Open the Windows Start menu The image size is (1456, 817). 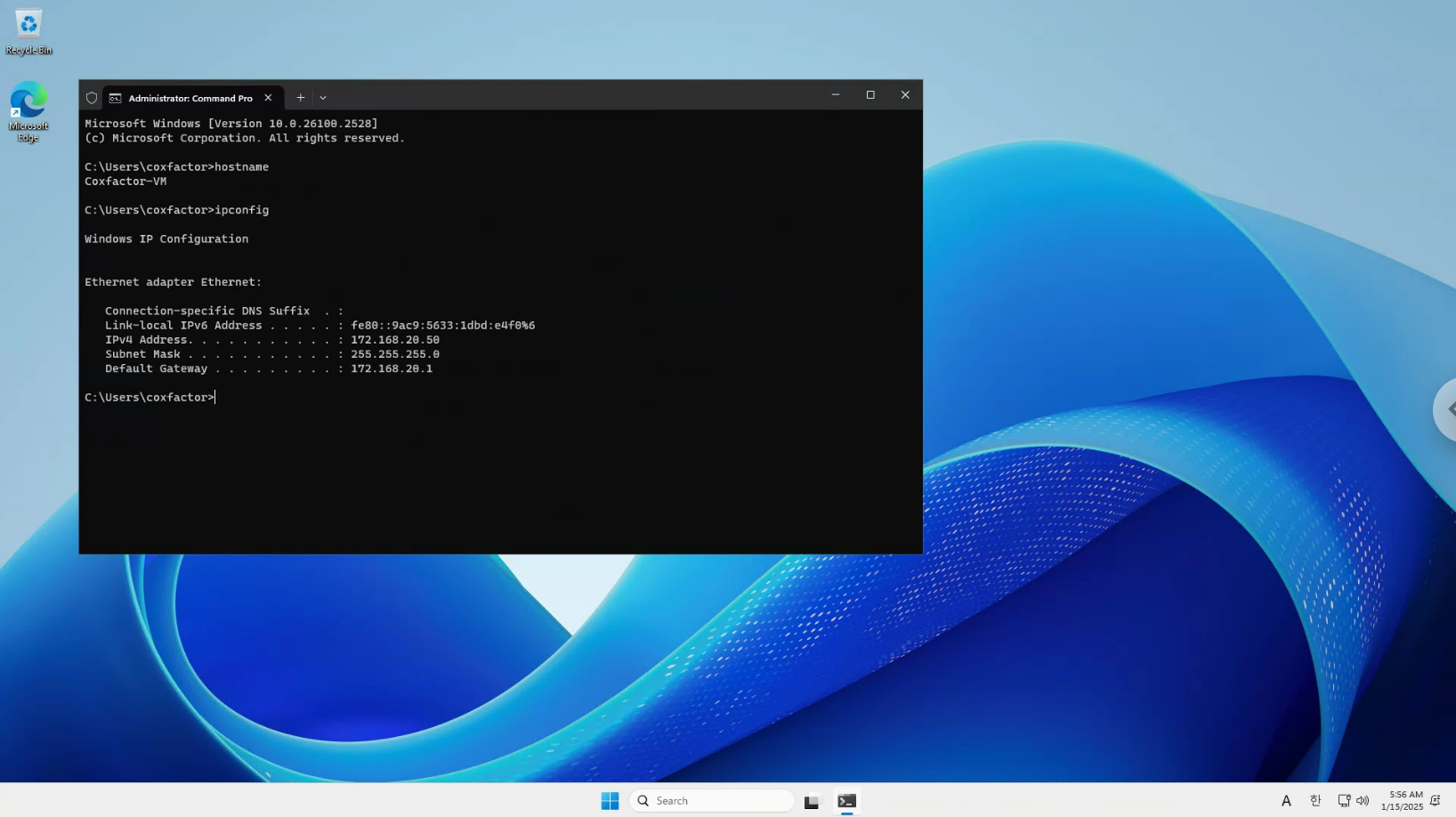pyautogui.click(x=610, y=801)
